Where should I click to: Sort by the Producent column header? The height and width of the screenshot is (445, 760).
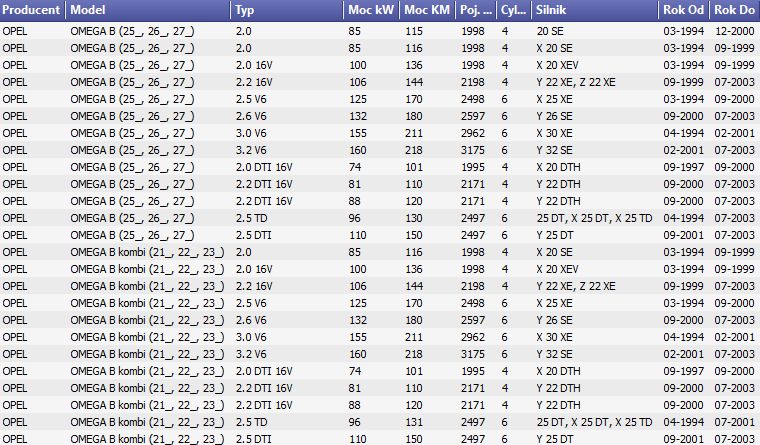pos(32,10)
